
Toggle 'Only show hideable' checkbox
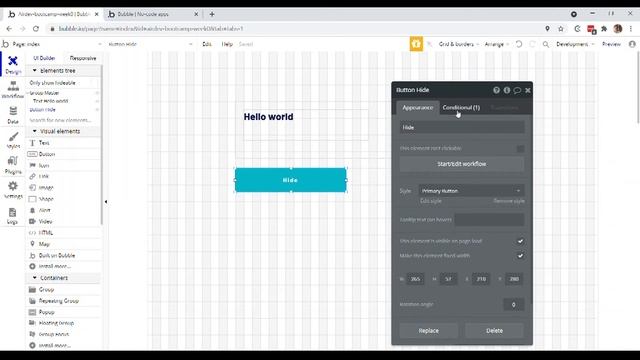[x=94, y=83]
